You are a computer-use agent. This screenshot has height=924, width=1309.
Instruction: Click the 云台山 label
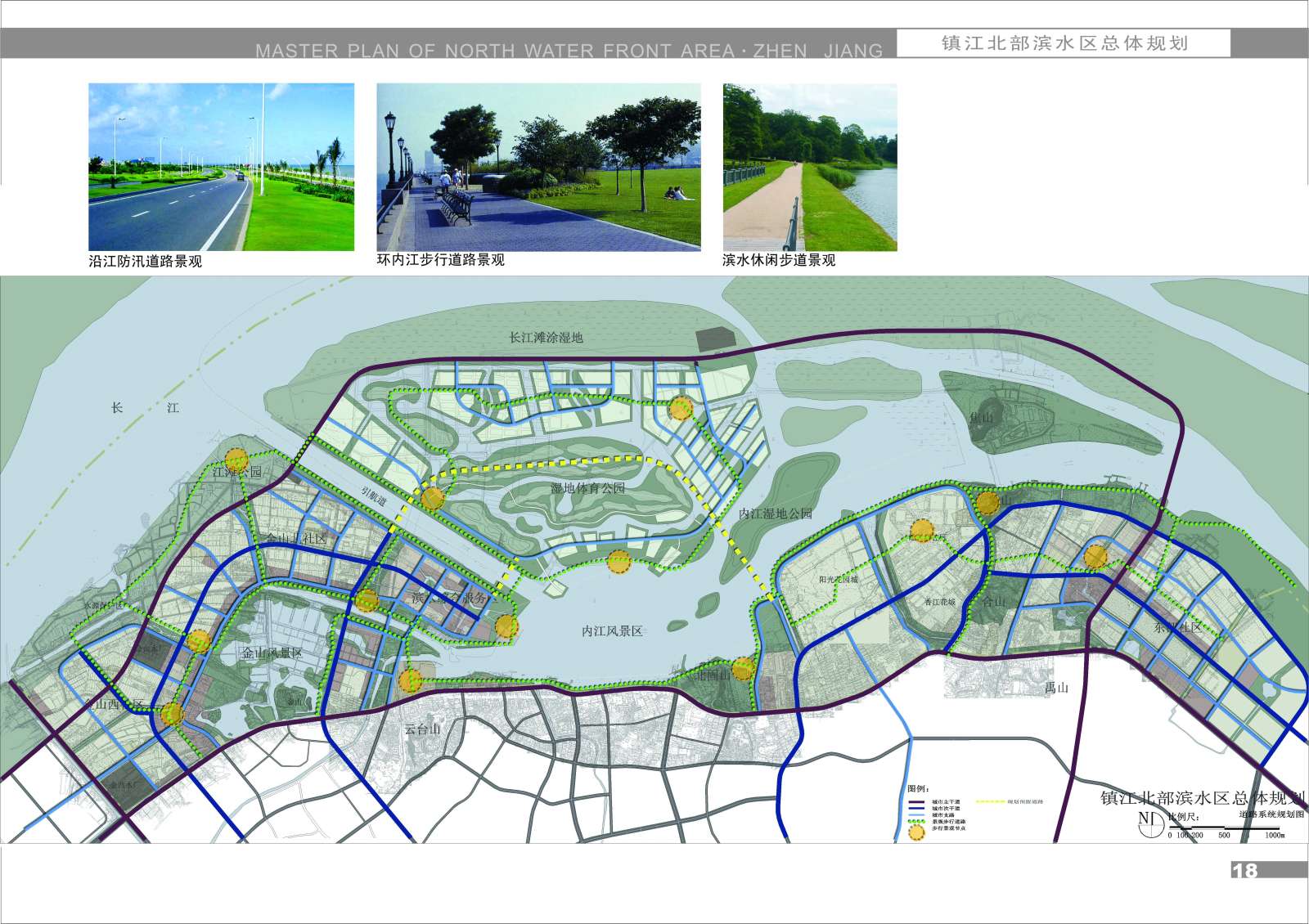pos(423,729)
